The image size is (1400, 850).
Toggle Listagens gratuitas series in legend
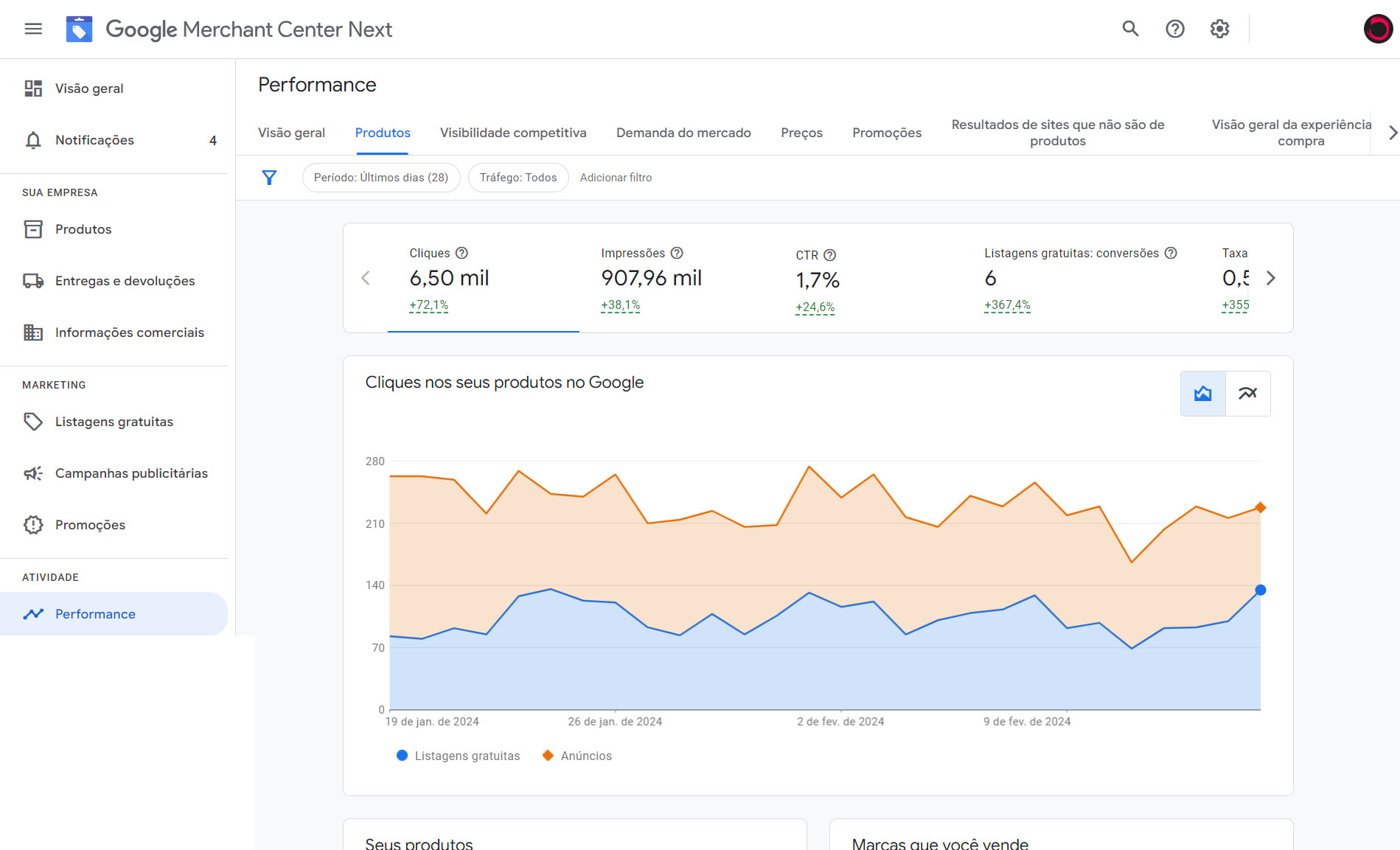click(458, 756)
